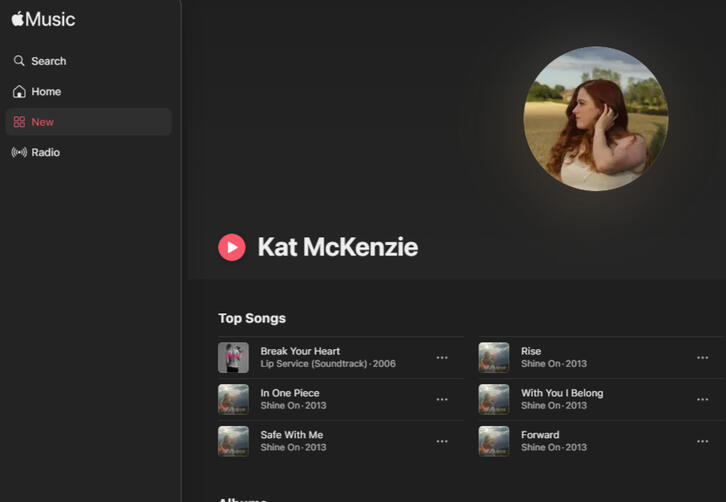This screenshot has height=502, width=726.
Task: Open more options for Forward
Action: (702, 441)
